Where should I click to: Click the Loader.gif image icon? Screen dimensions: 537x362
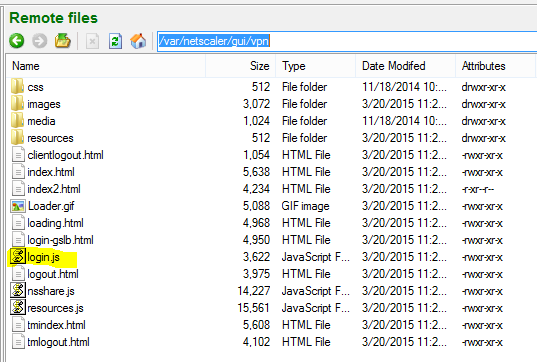18,206
